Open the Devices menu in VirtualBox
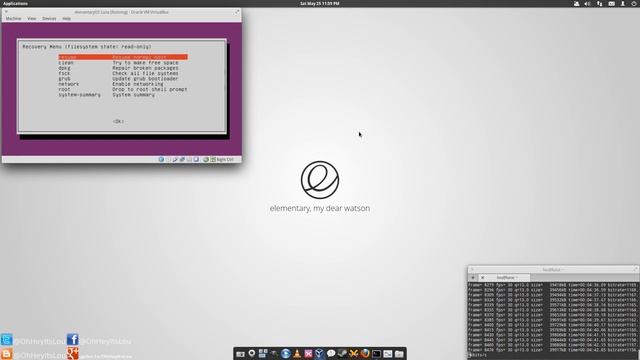Screen dimensions: 640x360 (49, 18)
